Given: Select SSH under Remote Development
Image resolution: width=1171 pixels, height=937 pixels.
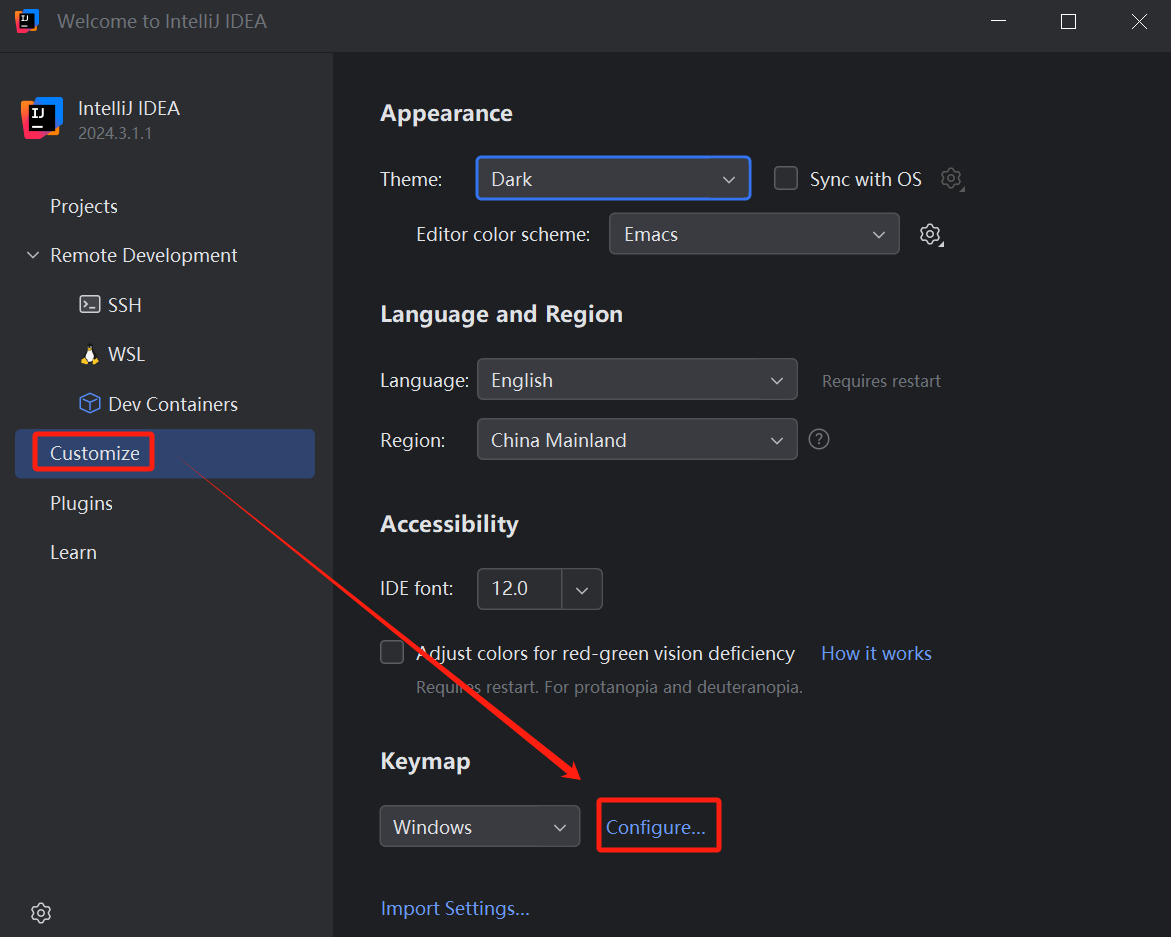Looking at the screenshot, I should [x=125, y=305].
